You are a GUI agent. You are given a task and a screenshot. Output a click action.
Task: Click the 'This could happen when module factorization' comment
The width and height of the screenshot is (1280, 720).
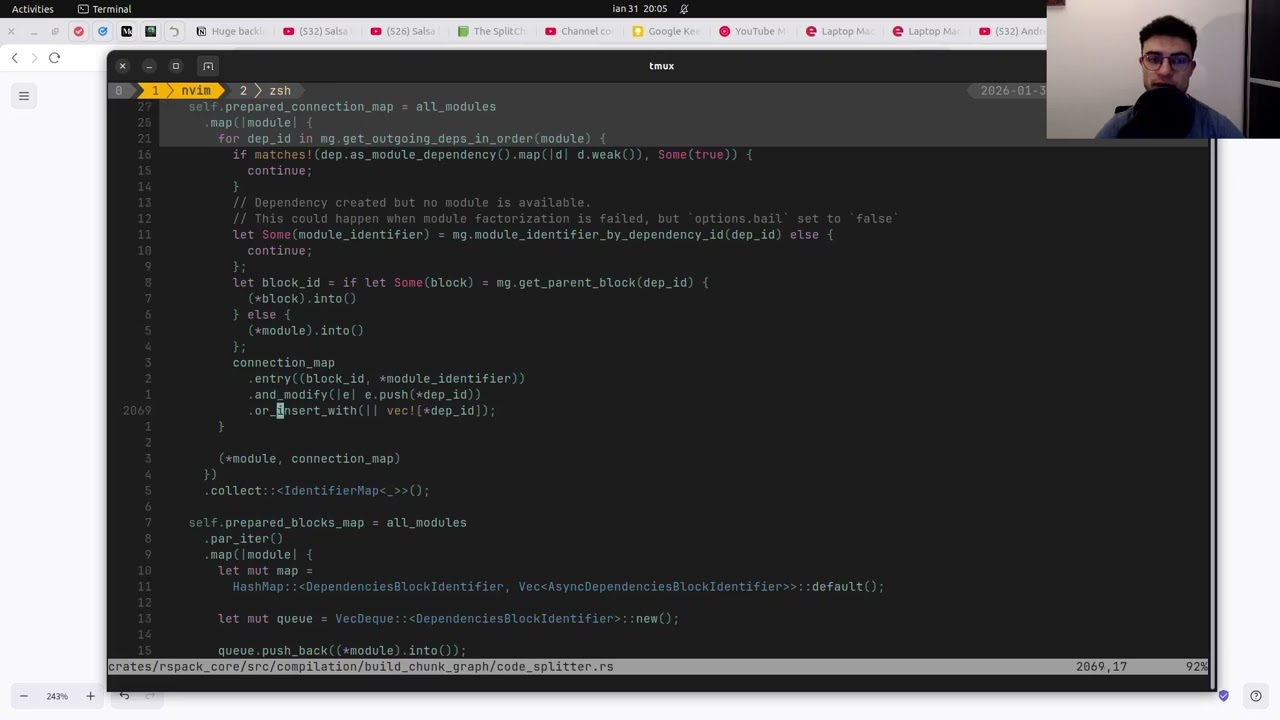pyautogui.click(x=566, y=219)
